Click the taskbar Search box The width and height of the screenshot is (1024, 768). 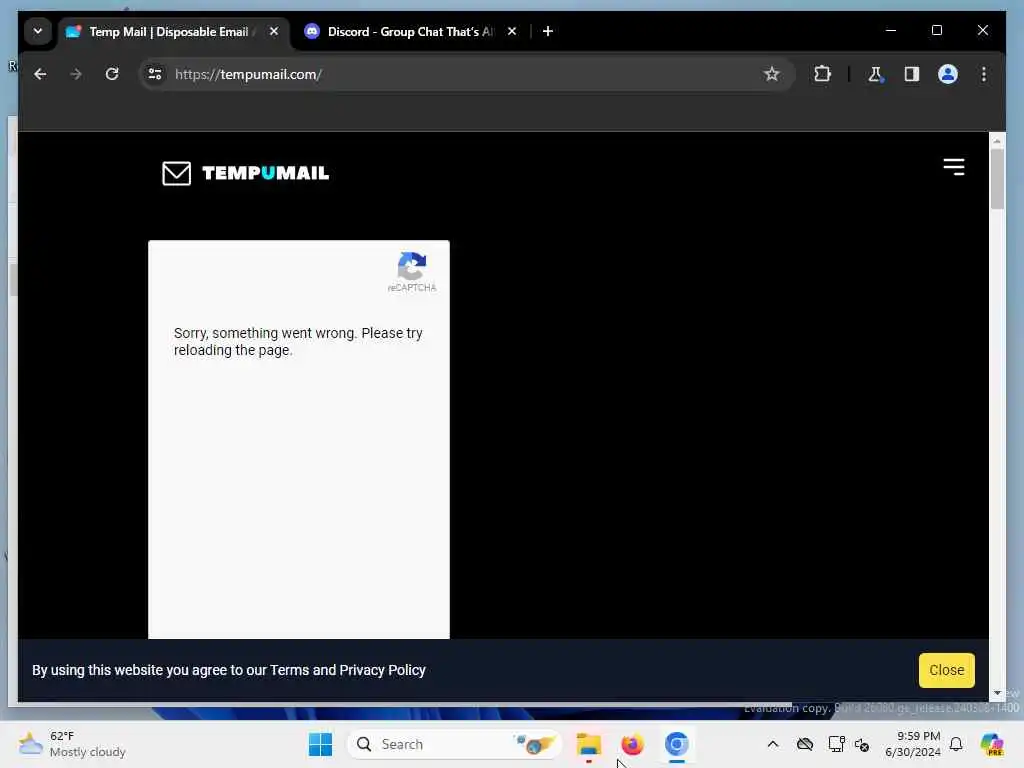click(x=455, y=744)
